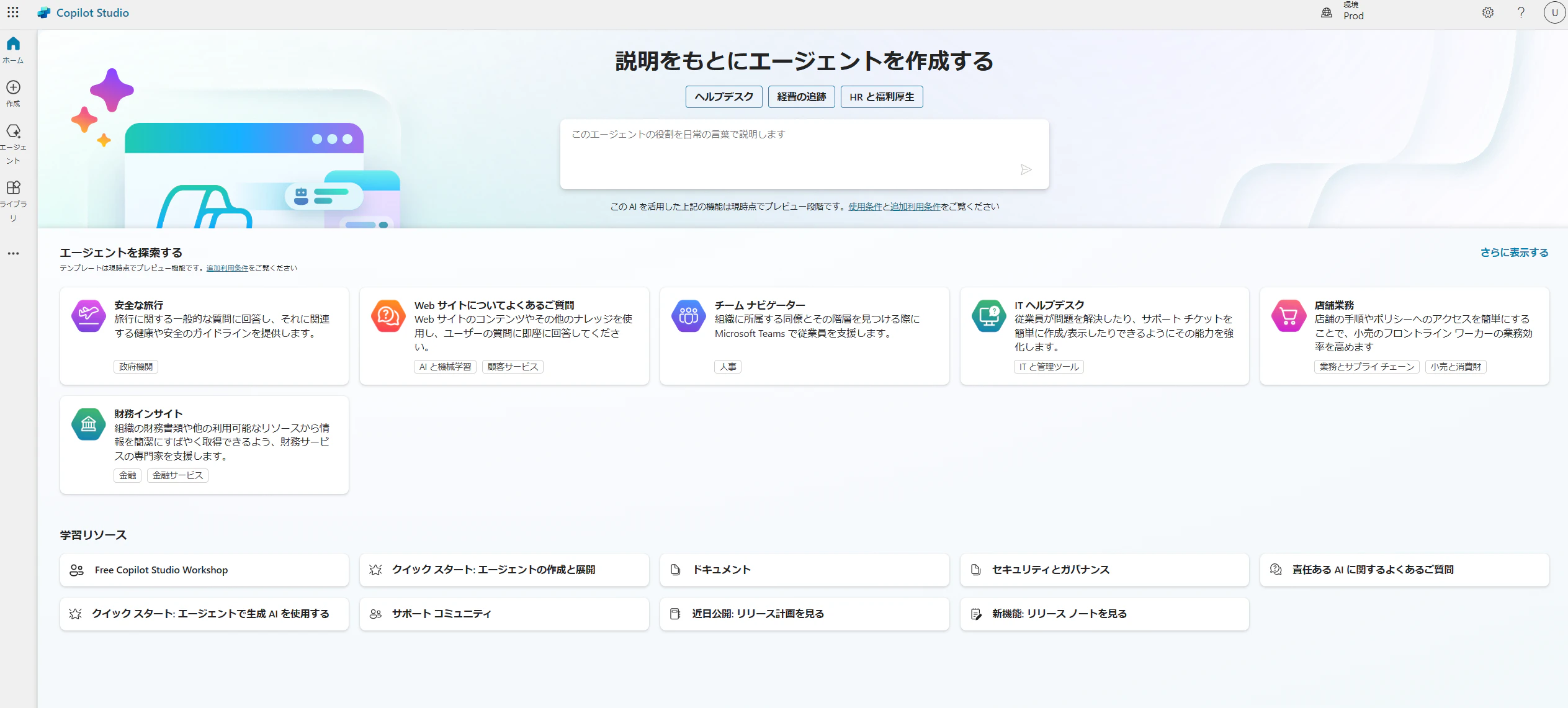
Task: Click the チーム ナビゲーター people icon
Action: pyautogui.click(x=688, y=316)
